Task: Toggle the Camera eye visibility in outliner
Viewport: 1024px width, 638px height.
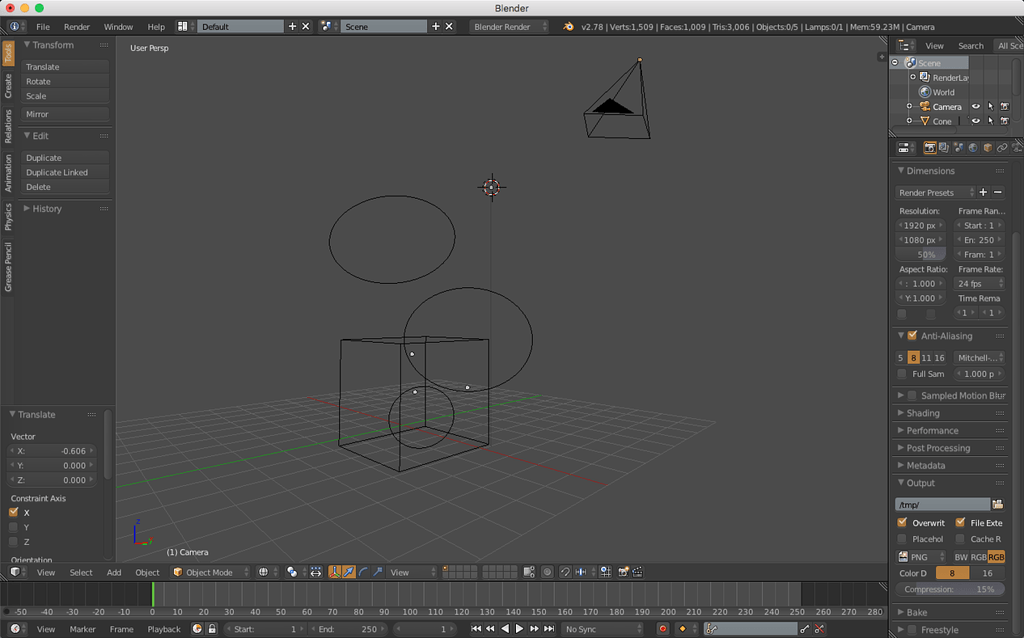Action: [975, 106]
